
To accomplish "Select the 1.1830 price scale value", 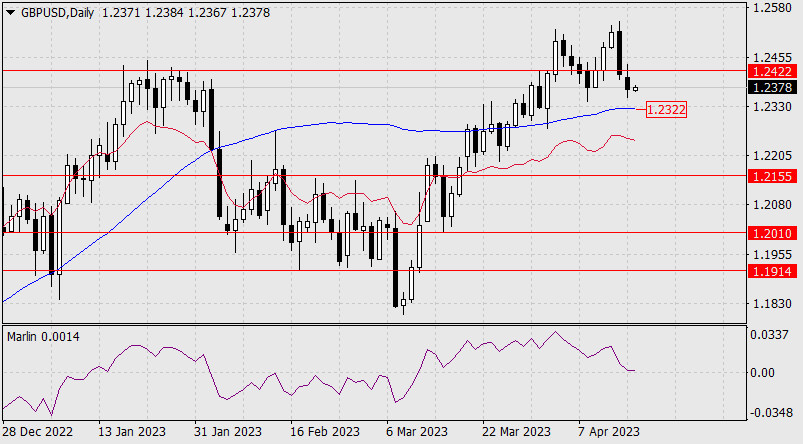I will tap(773, 303).
